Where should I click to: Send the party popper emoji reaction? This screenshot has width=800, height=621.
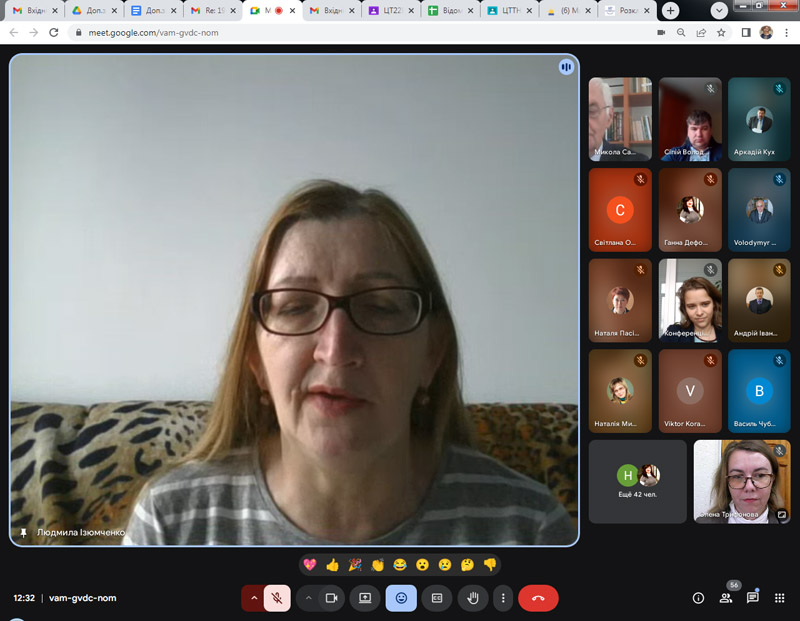pos(355,565)
